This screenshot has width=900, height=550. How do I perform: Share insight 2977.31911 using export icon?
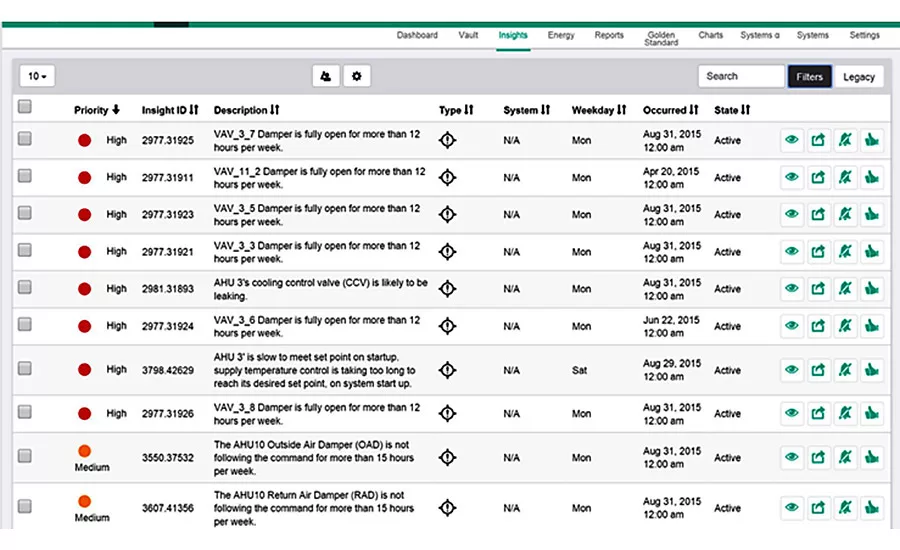(818, 177)
